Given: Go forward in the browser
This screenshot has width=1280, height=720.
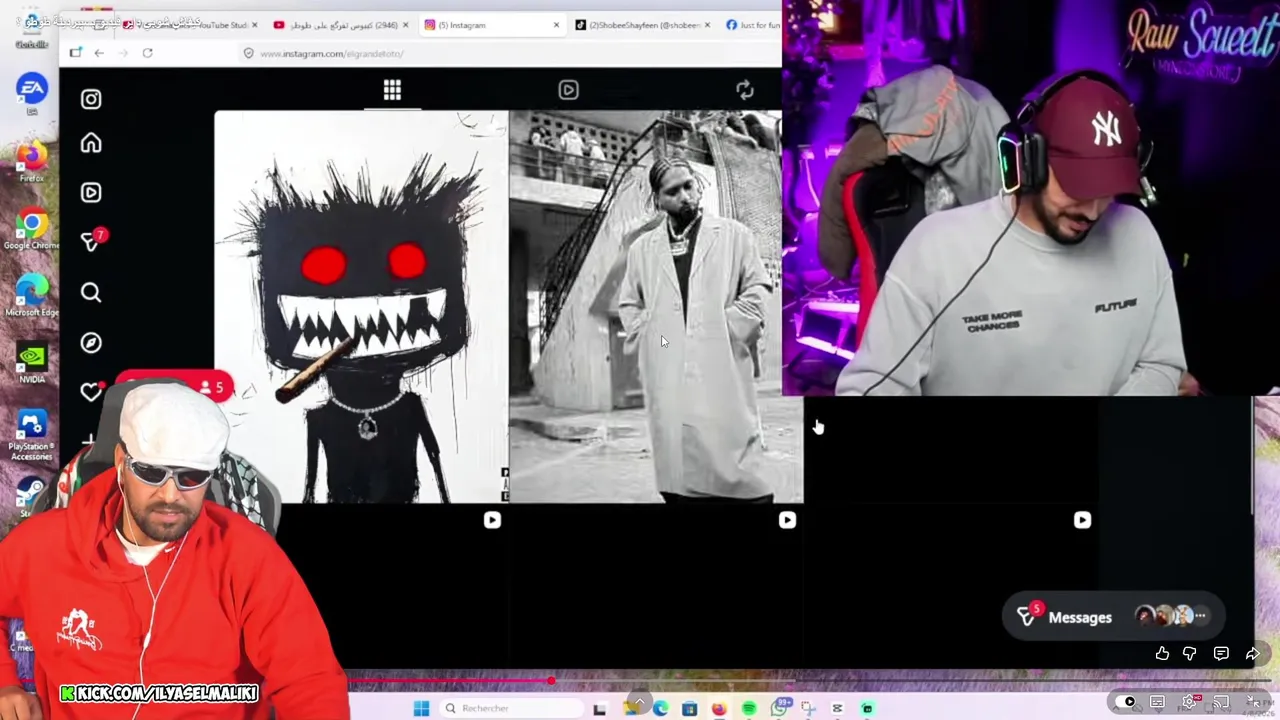Looking at the screenshot, I should [x=123, y=53].
